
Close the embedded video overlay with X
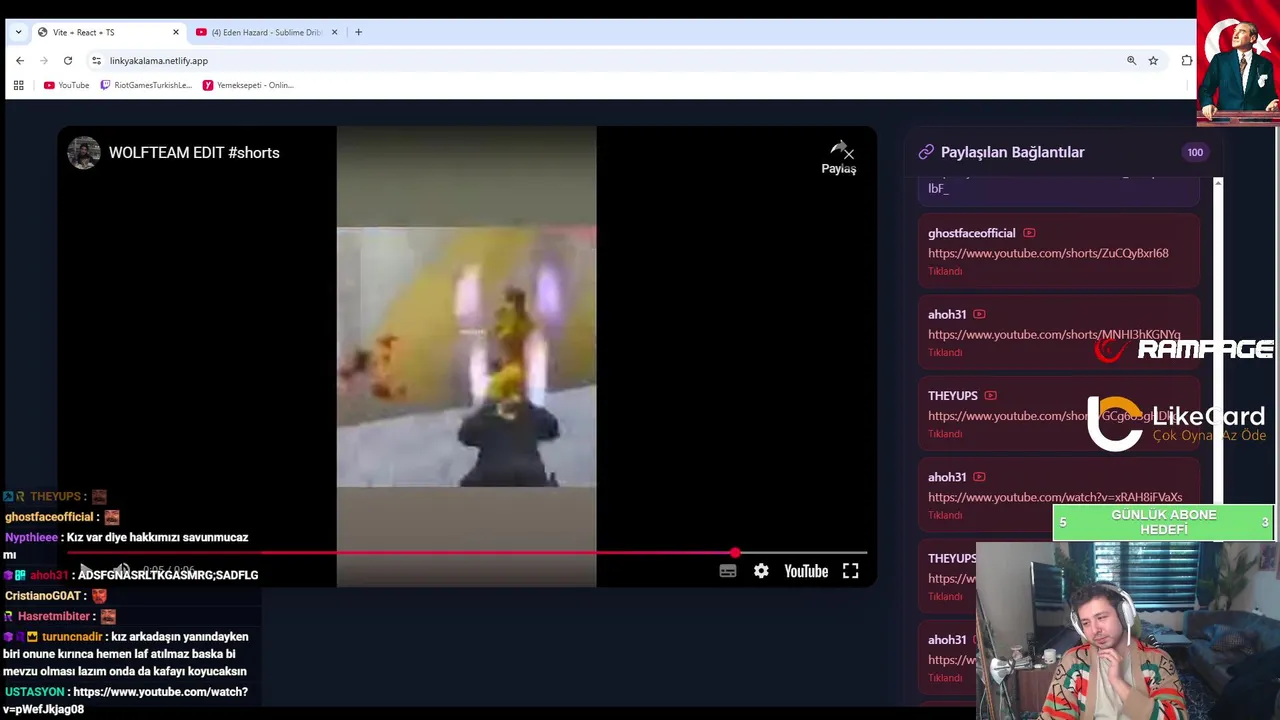click(x=848, y=153)
